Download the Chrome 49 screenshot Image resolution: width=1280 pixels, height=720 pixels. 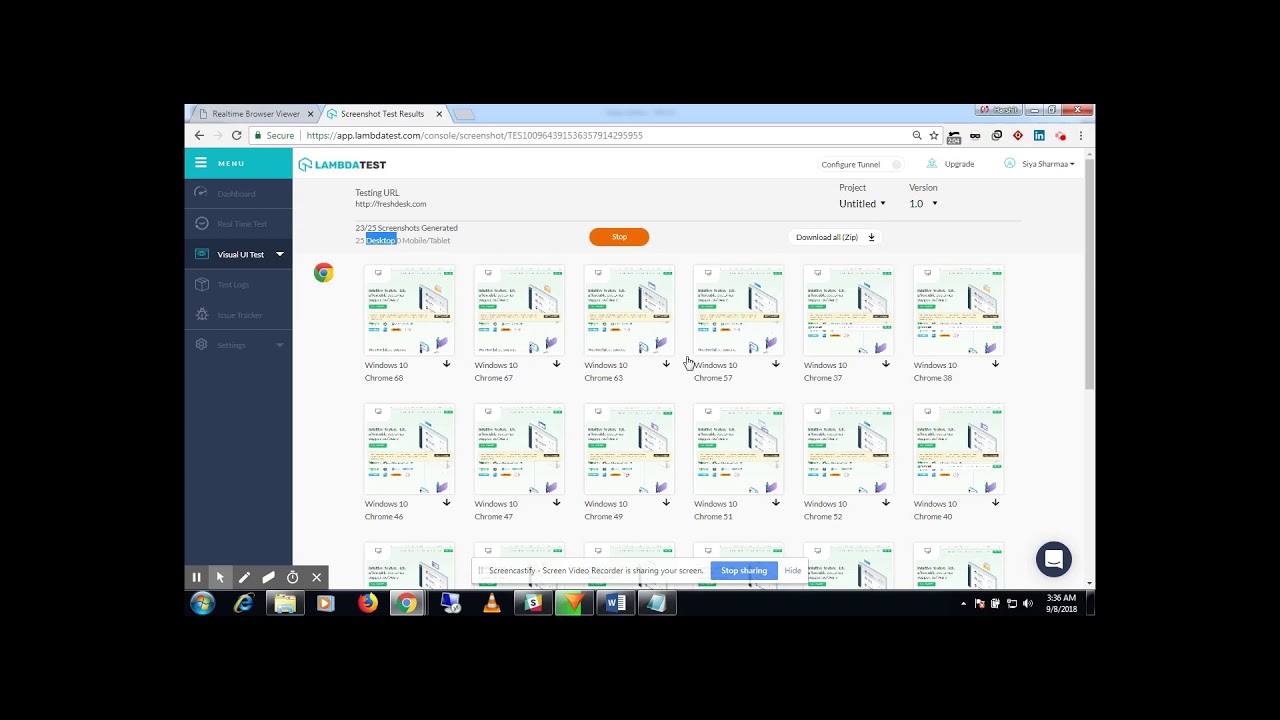pyautogui.click(x=666, y=503)
